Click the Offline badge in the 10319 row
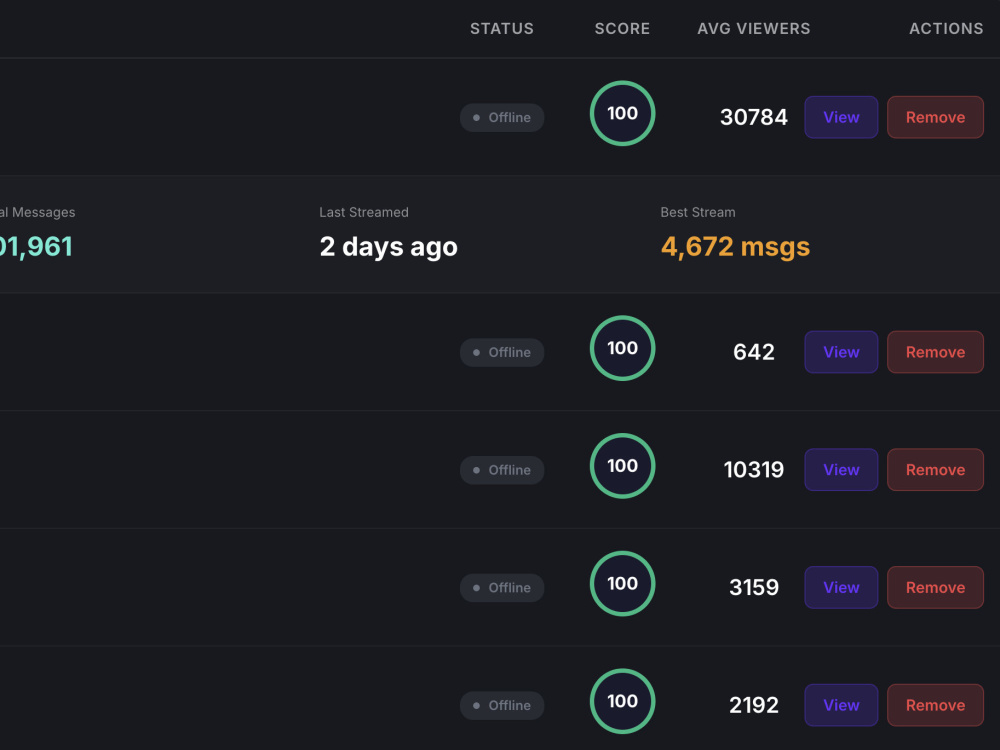1000x750 pixels. [x=502, y=470]
